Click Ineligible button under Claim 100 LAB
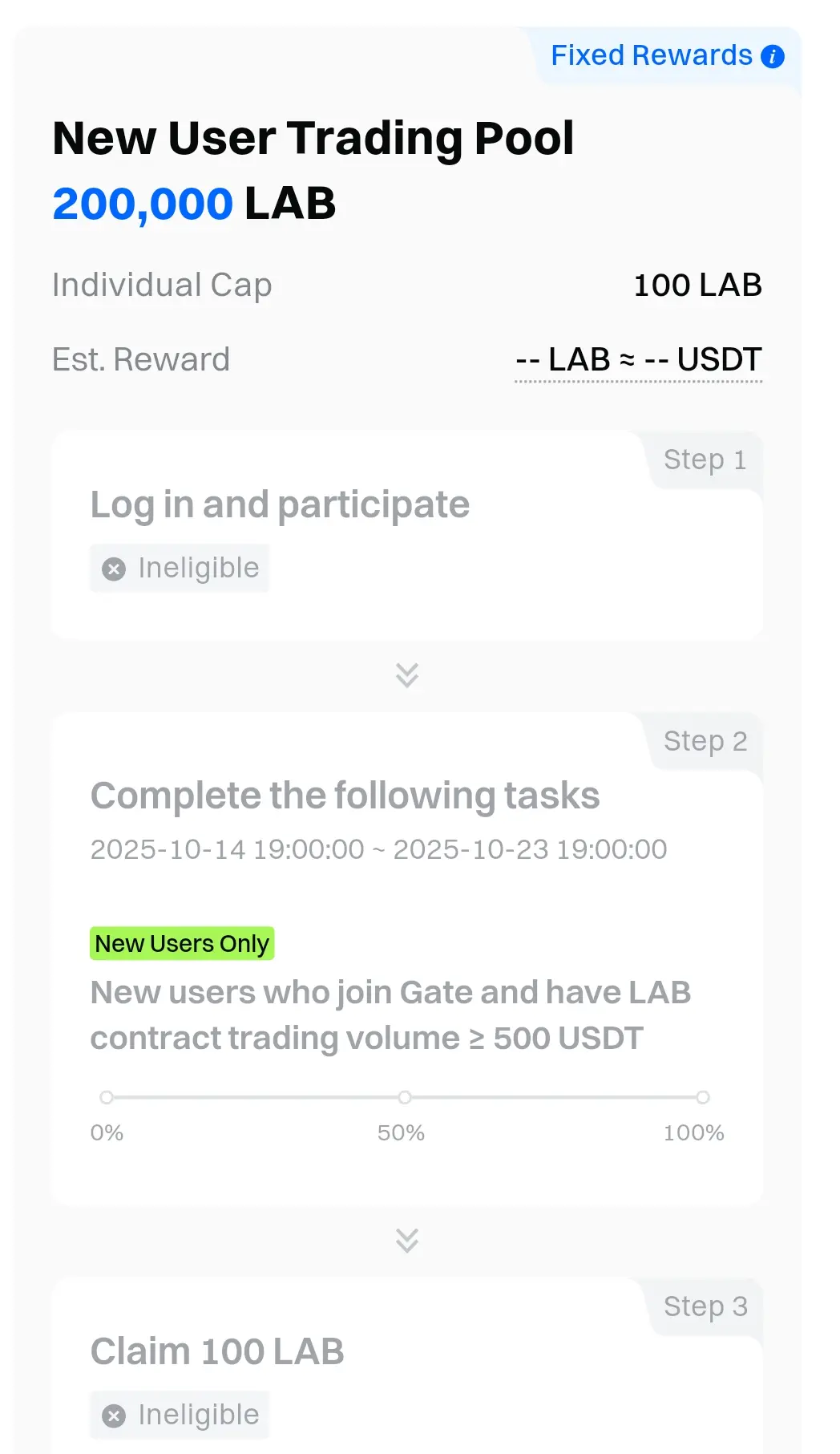Viewport: 840px width, 1454px height. click(180, 1416)
